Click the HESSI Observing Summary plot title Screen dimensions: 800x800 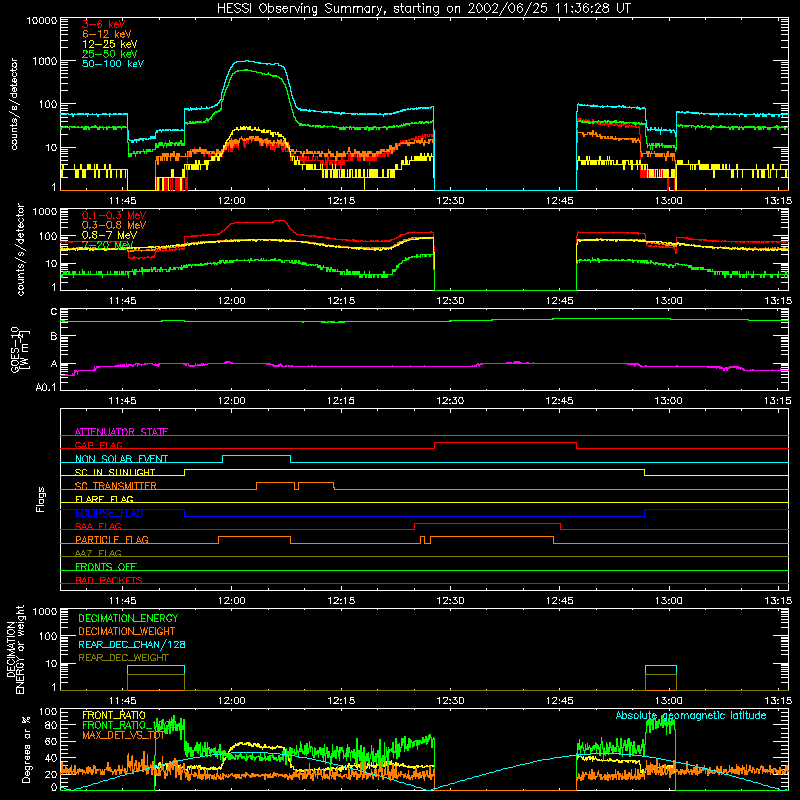pos(424,8)
